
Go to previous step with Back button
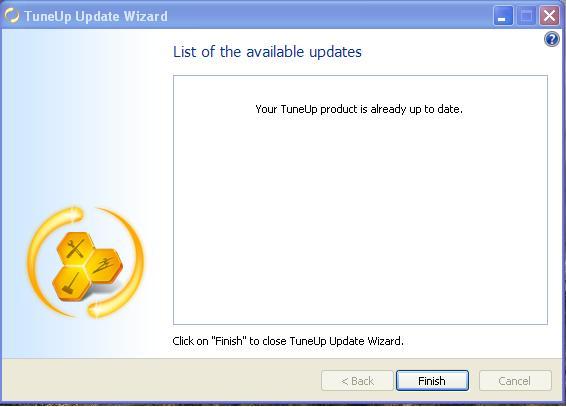pyautogui.click(x=357, y=381)
